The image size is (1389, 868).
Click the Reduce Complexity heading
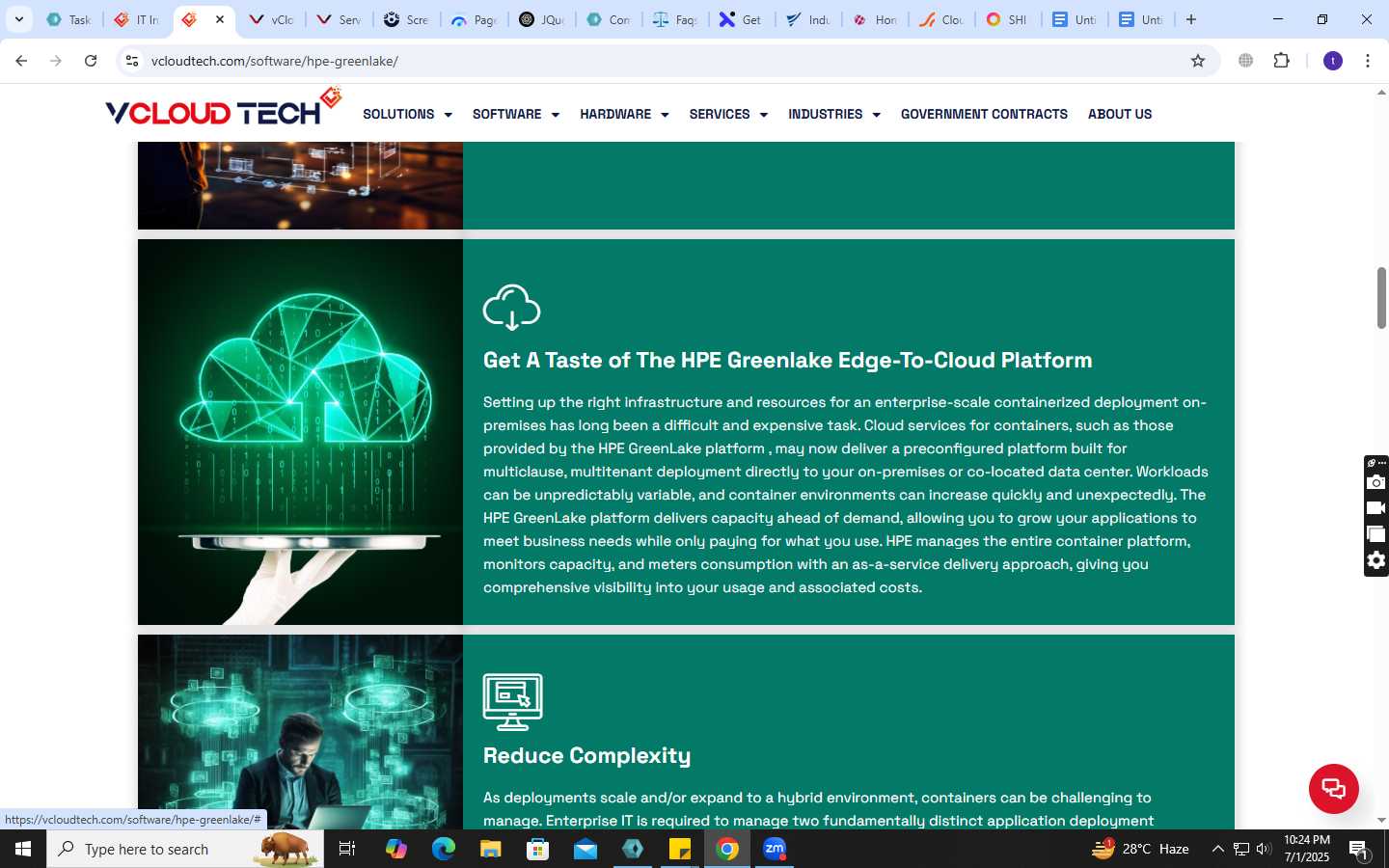586,755
